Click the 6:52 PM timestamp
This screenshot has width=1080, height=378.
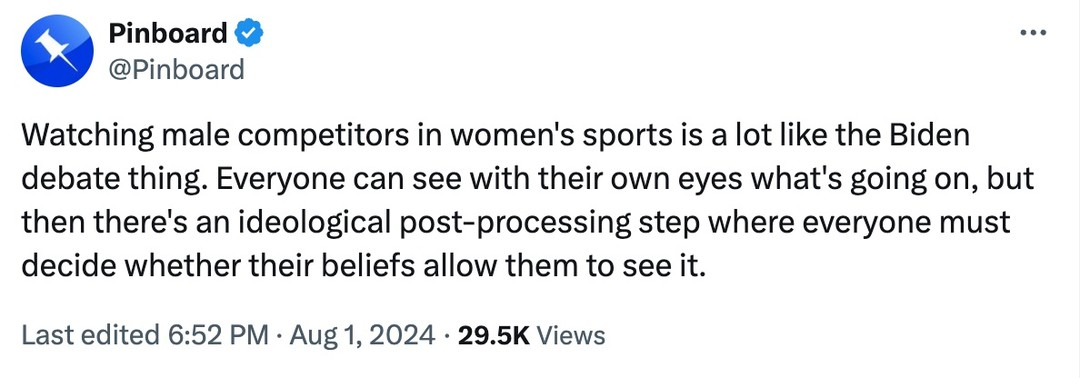[218, 335]
